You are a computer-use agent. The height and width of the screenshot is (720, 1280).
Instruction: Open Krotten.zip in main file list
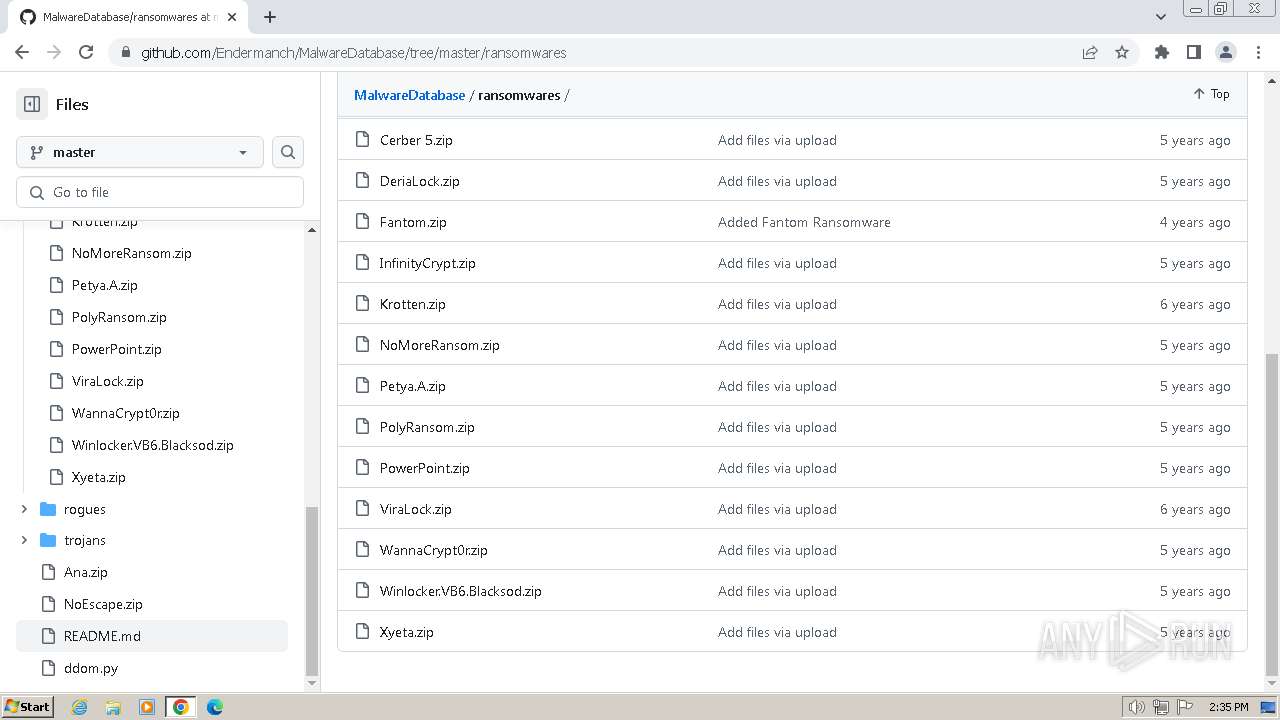pyautogui.click(x=413, y=304)
